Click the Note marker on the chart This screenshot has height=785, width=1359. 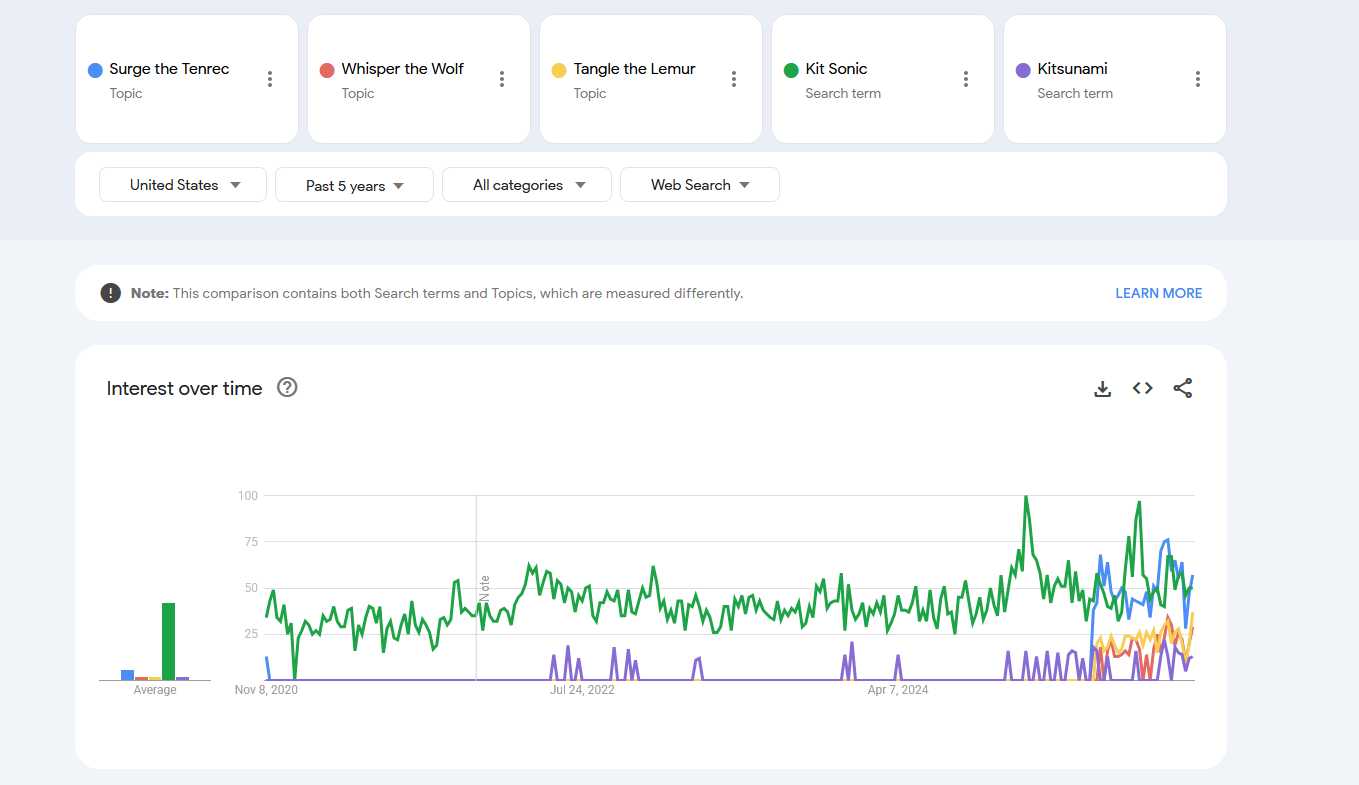tap(485, 587)
